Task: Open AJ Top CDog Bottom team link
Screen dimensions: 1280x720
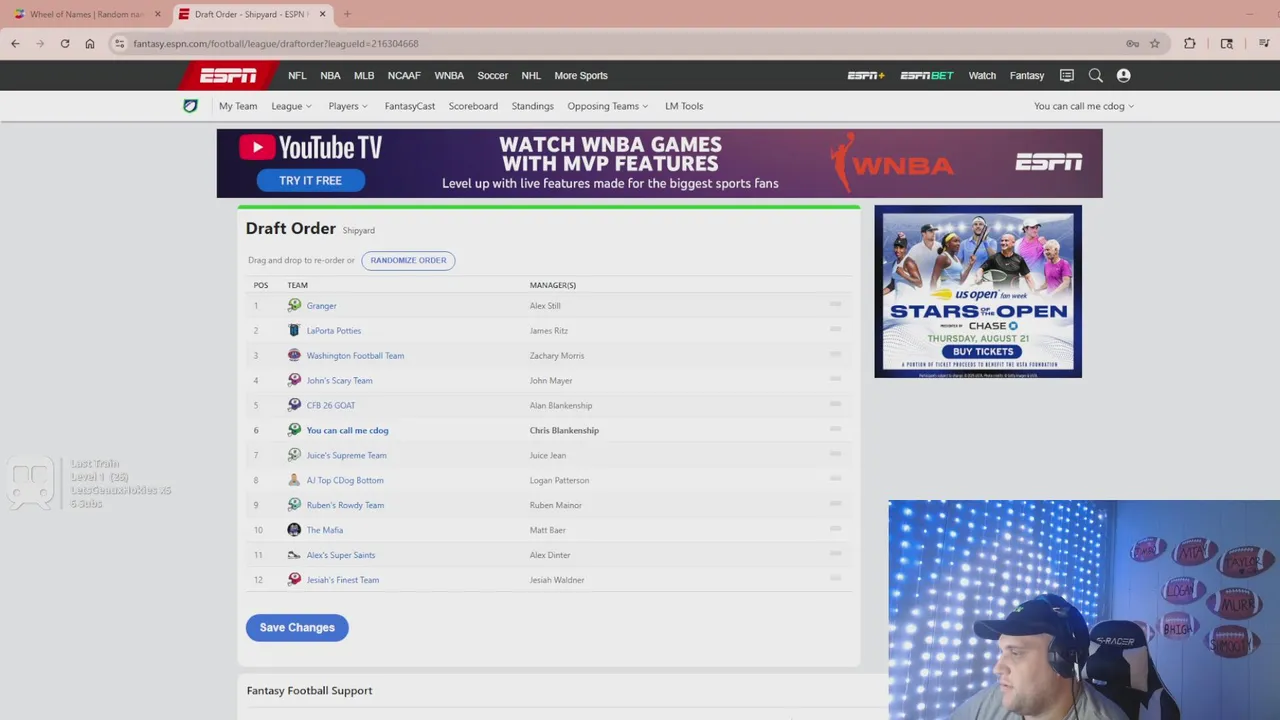Action: 345,480
